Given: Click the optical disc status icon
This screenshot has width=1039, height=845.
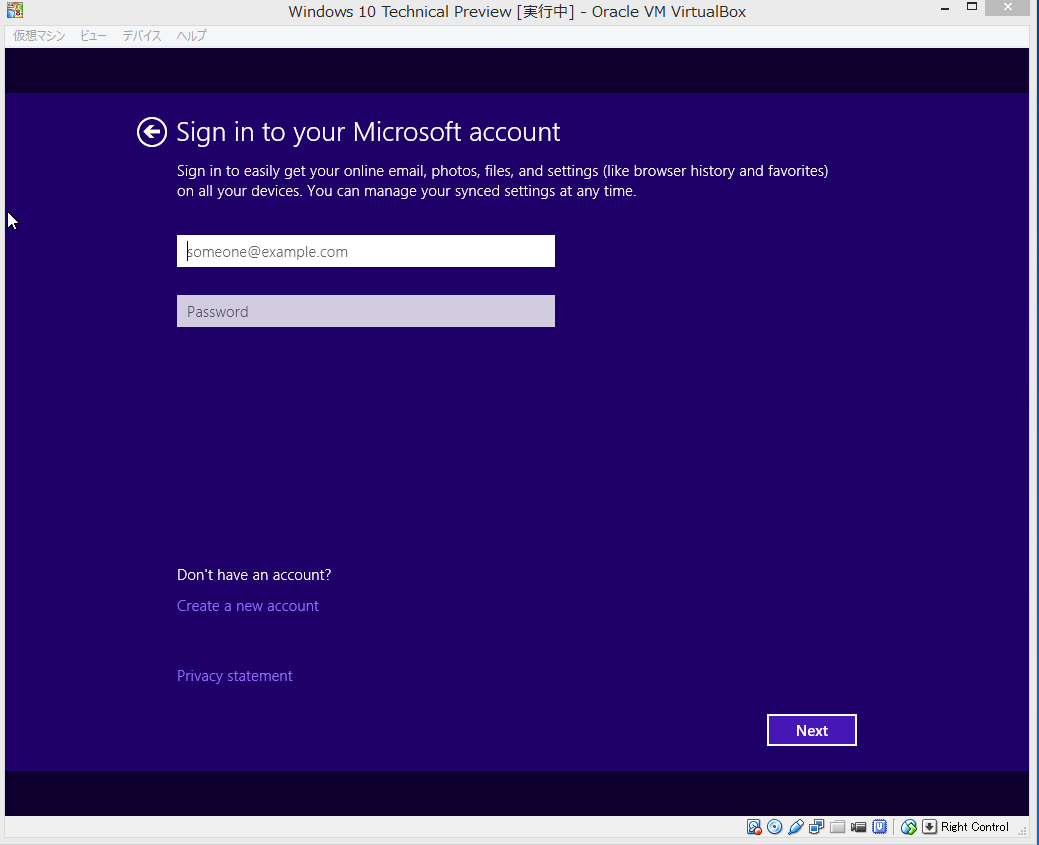Looking at the screenshot, I should [775, 827].
